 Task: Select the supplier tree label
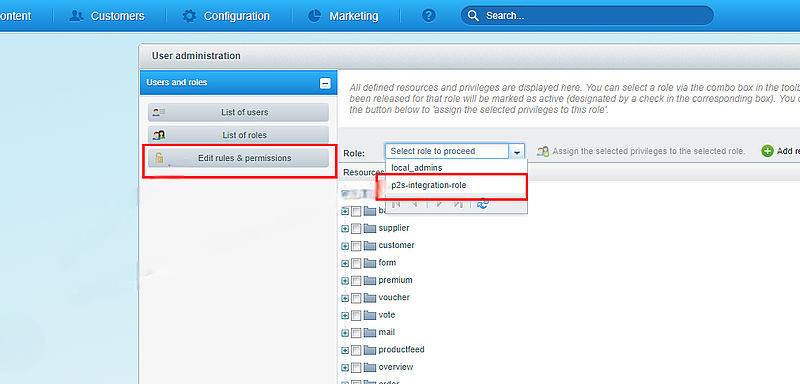(x=394, y=228)
